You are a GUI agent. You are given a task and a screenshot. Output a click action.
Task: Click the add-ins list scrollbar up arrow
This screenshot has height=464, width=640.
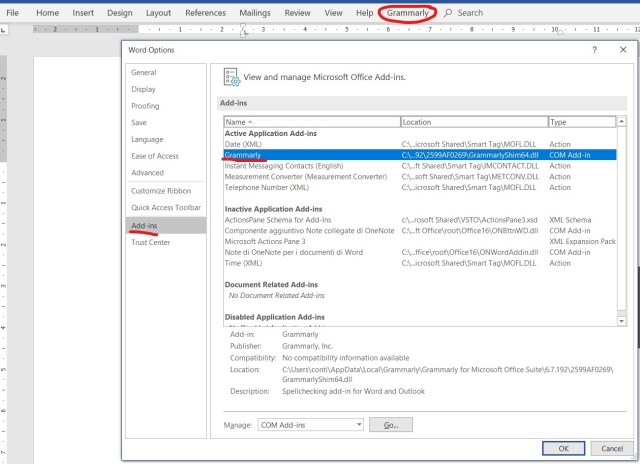click(x=623, y=122)
